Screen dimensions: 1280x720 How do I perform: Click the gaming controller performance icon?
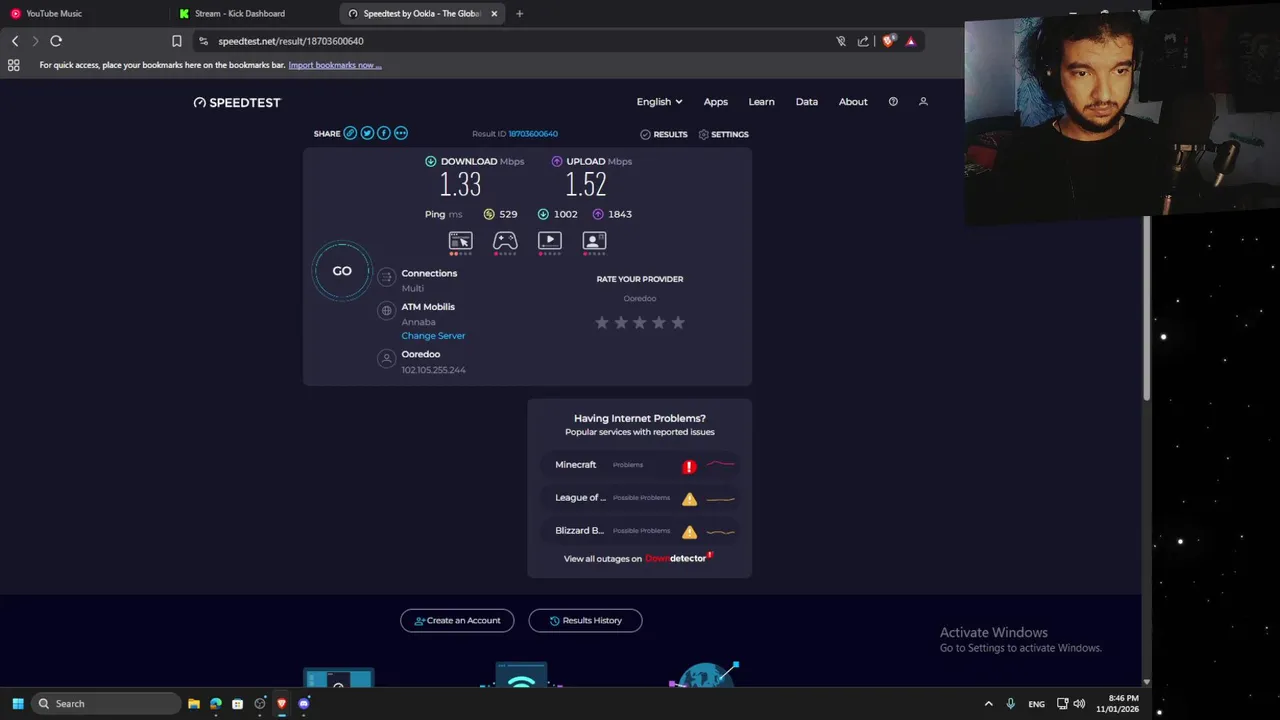[505, 241]
